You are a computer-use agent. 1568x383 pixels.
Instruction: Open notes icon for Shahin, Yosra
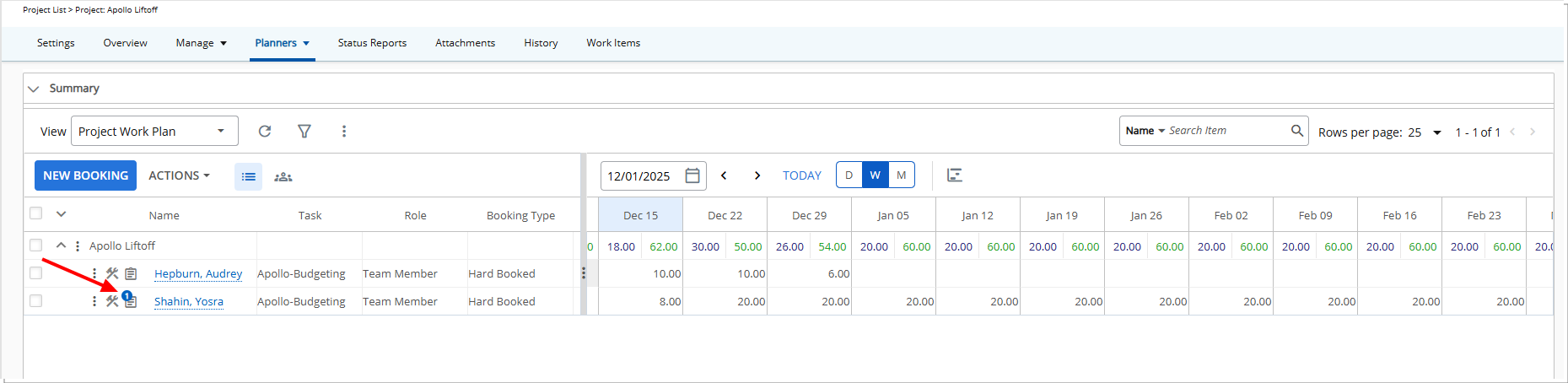click(131, 301)
